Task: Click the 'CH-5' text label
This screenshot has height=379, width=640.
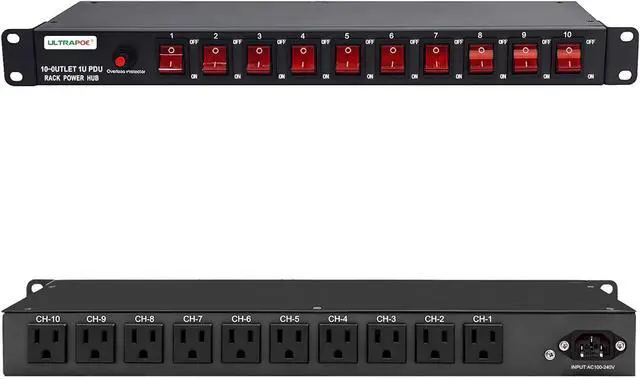Action: (289, 319)
